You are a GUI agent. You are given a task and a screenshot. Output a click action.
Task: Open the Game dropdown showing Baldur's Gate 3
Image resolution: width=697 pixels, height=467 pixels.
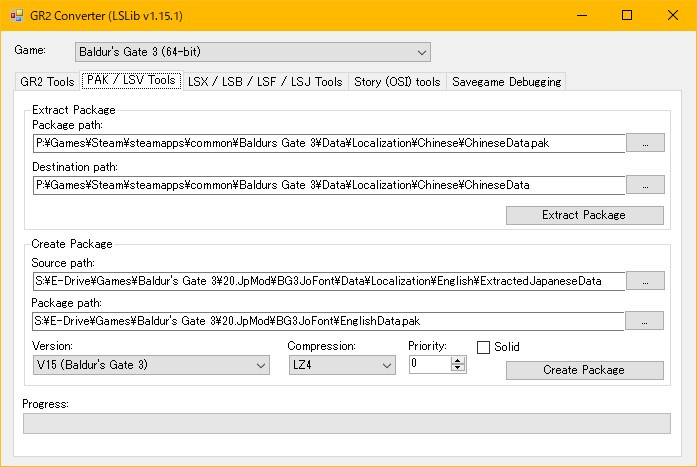click(252, 52)
